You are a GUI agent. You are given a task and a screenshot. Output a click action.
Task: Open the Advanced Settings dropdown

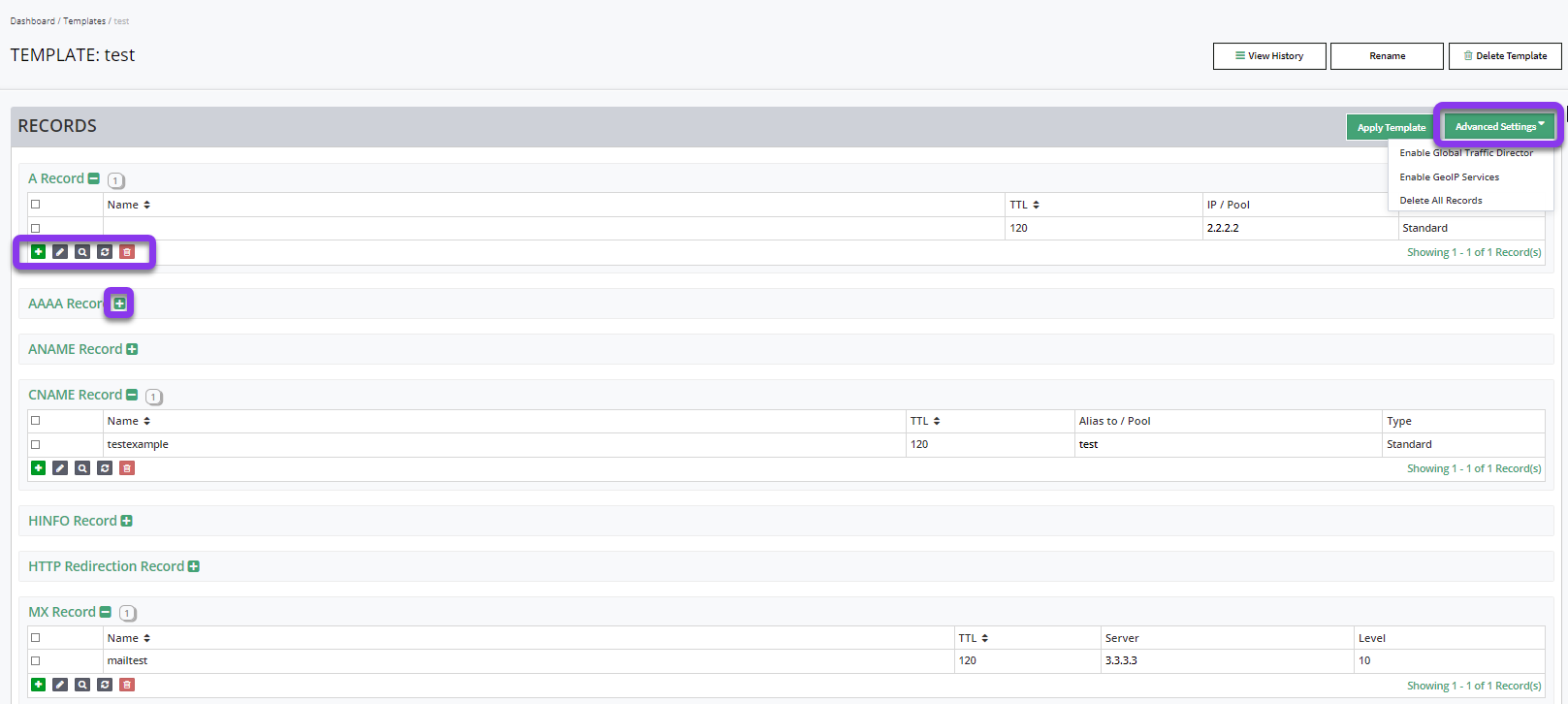[1499, 126]
